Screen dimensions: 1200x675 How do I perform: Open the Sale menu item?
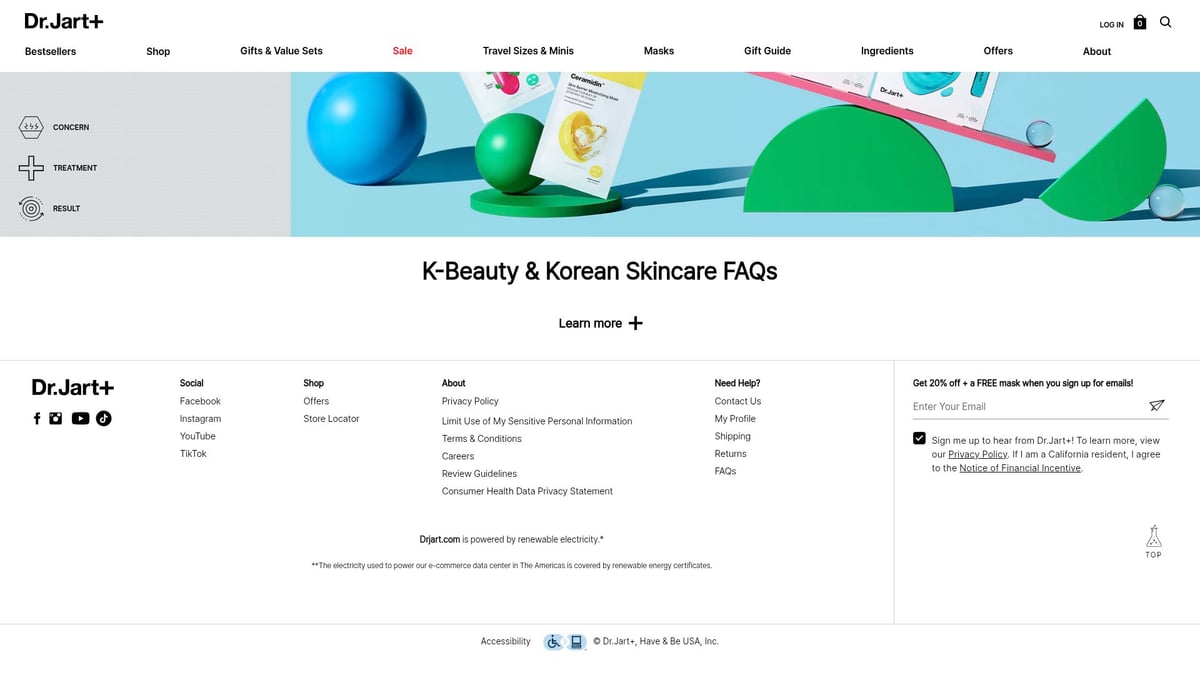[x=402, y=50]
